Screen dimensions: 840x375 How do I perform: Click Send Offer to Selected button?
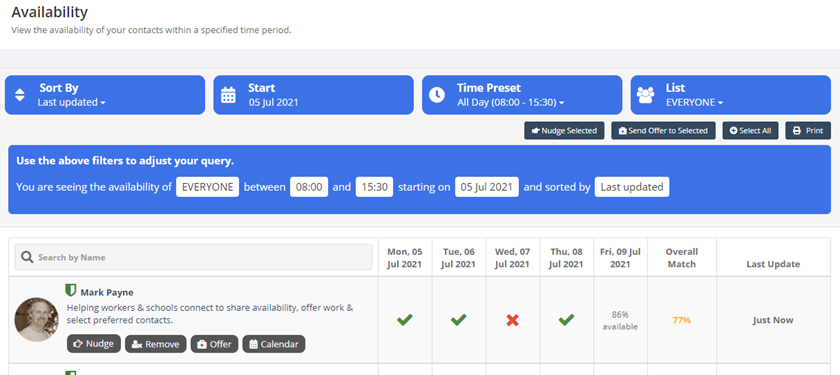(x=663, y=131)
